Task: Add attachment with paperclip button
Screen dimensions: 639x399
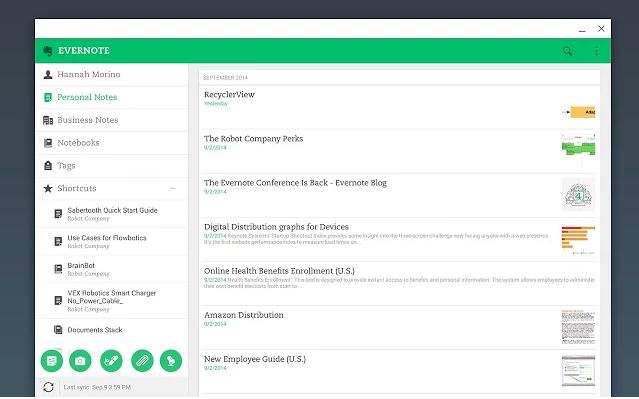Action: coord(142,361)
